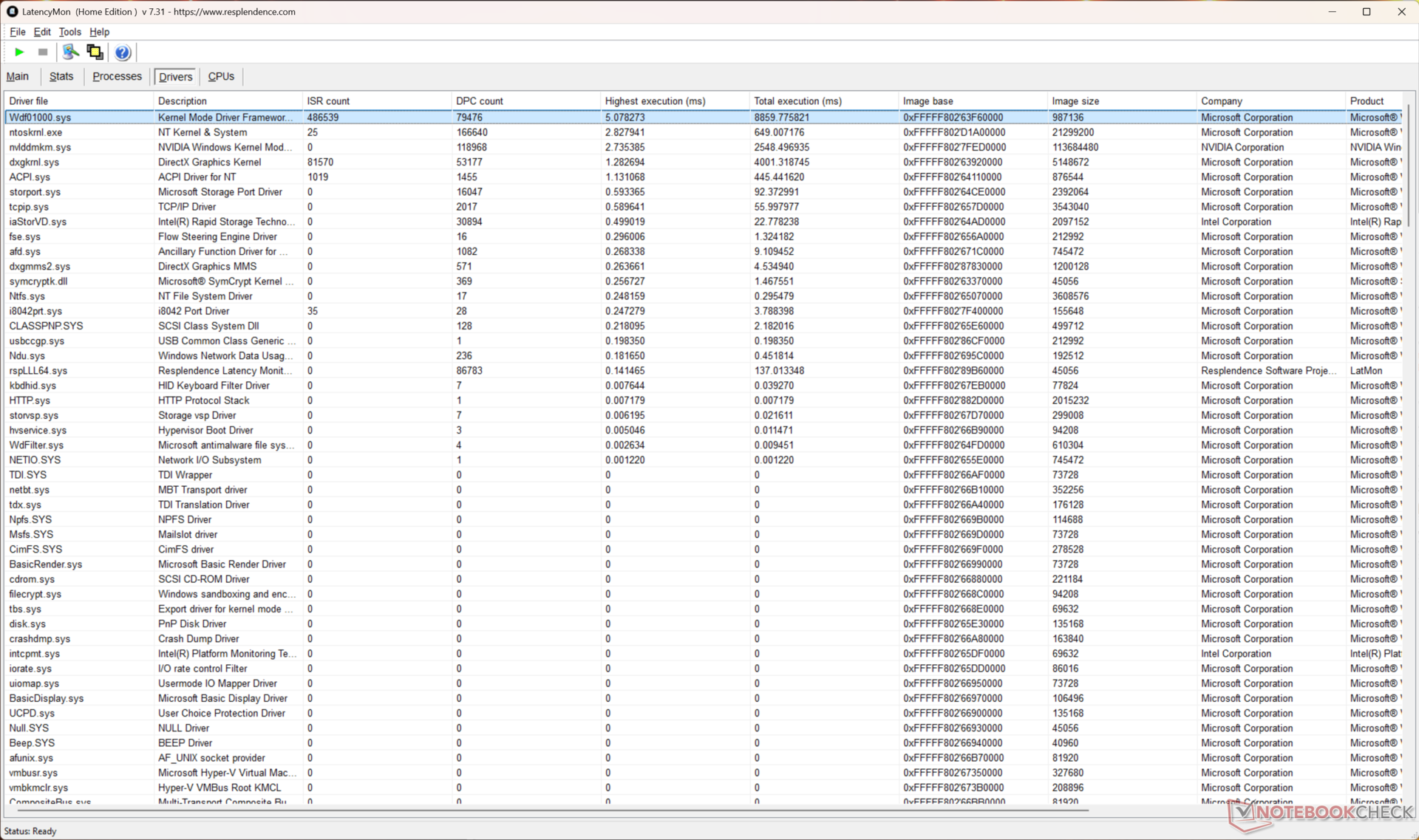
Task: Select the ACPI.sys row
Action: pos(704,177)
